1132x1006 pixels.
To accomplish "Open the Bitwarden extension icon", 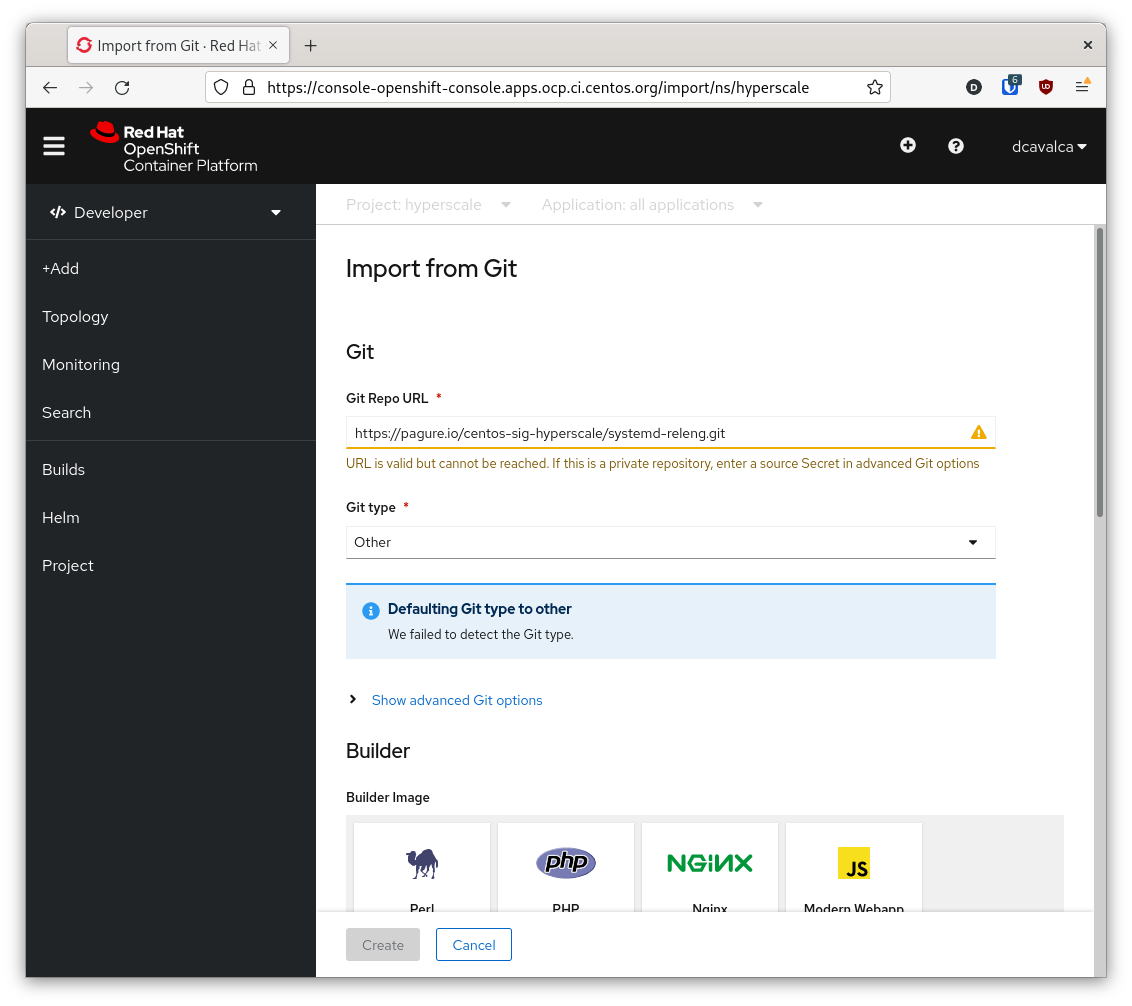I will [1010, 86].
